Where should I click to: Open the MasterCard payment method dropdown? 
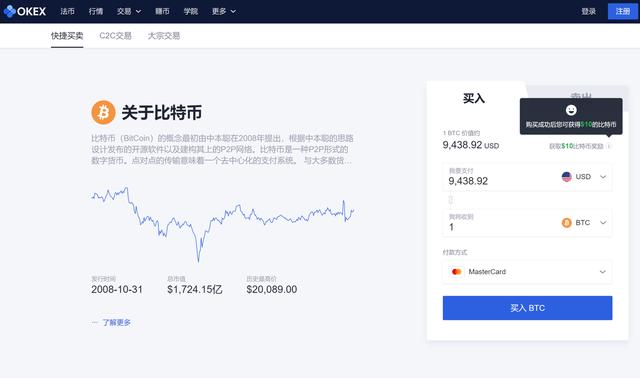click(527, 272)
